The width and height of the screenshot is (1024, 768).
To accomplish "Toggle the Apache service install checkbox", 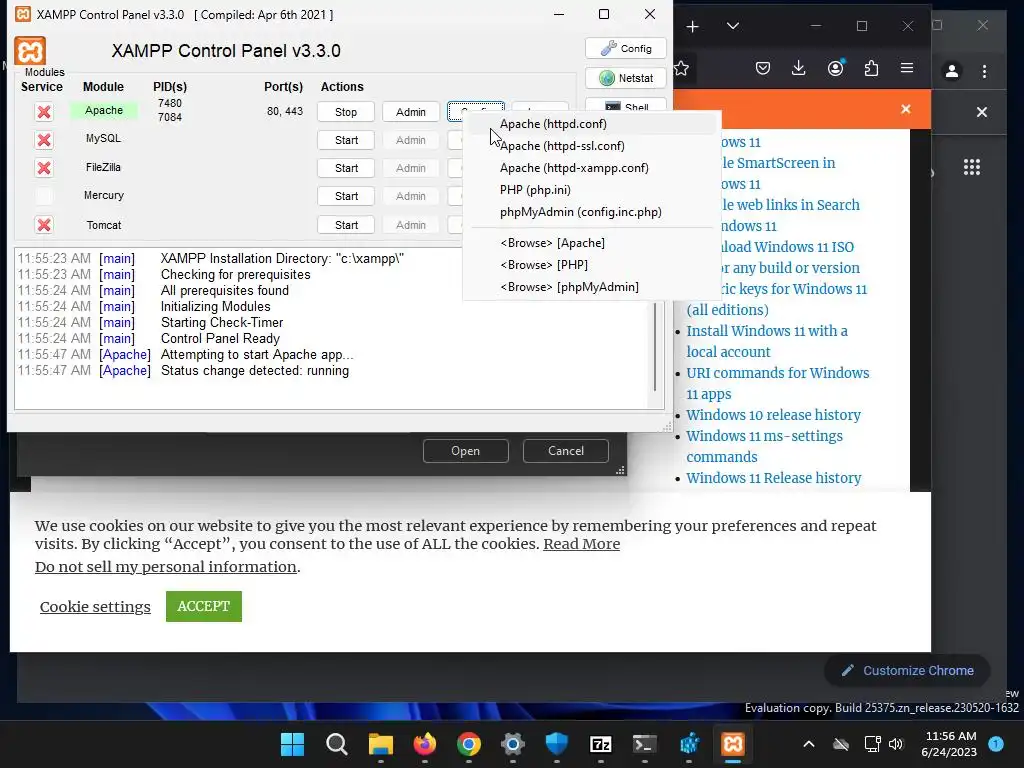I will [44, 112].
